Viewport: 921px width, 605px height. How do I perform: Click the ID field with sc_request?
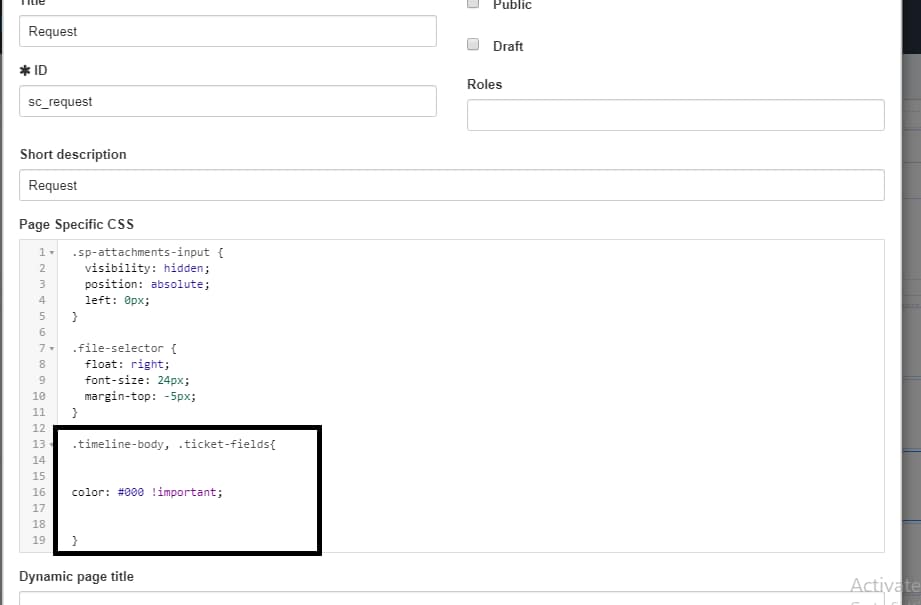tap(228, 101)
